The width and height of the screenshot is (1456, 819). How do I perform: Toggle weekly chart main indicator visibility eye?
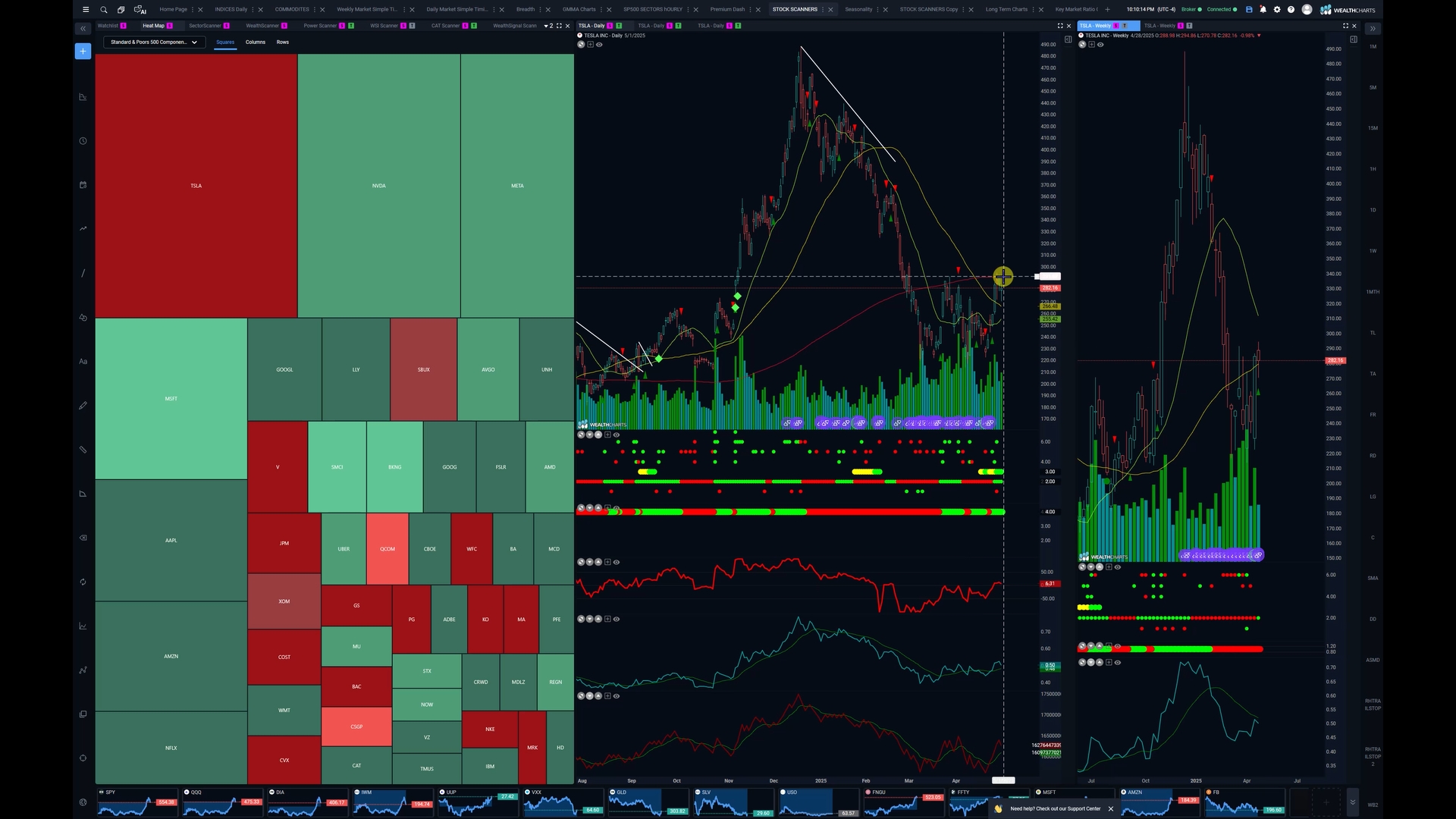1100,45
